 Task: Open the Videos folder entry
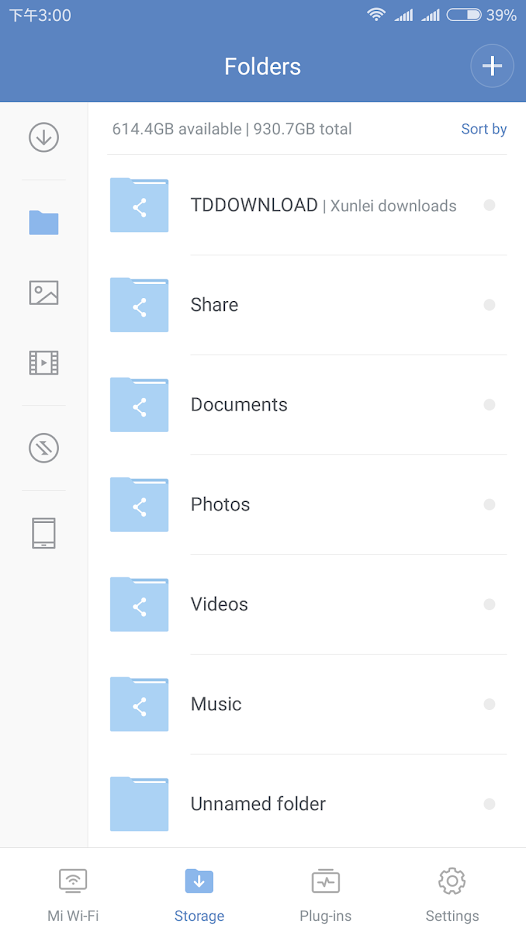308,604
